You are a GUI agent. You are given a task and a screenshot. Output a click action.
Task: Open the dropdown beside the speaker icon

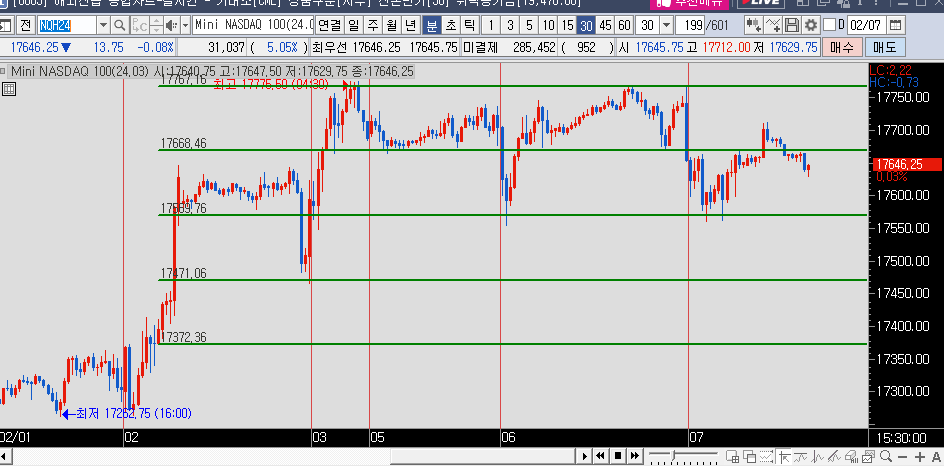(x=185, y=25)
